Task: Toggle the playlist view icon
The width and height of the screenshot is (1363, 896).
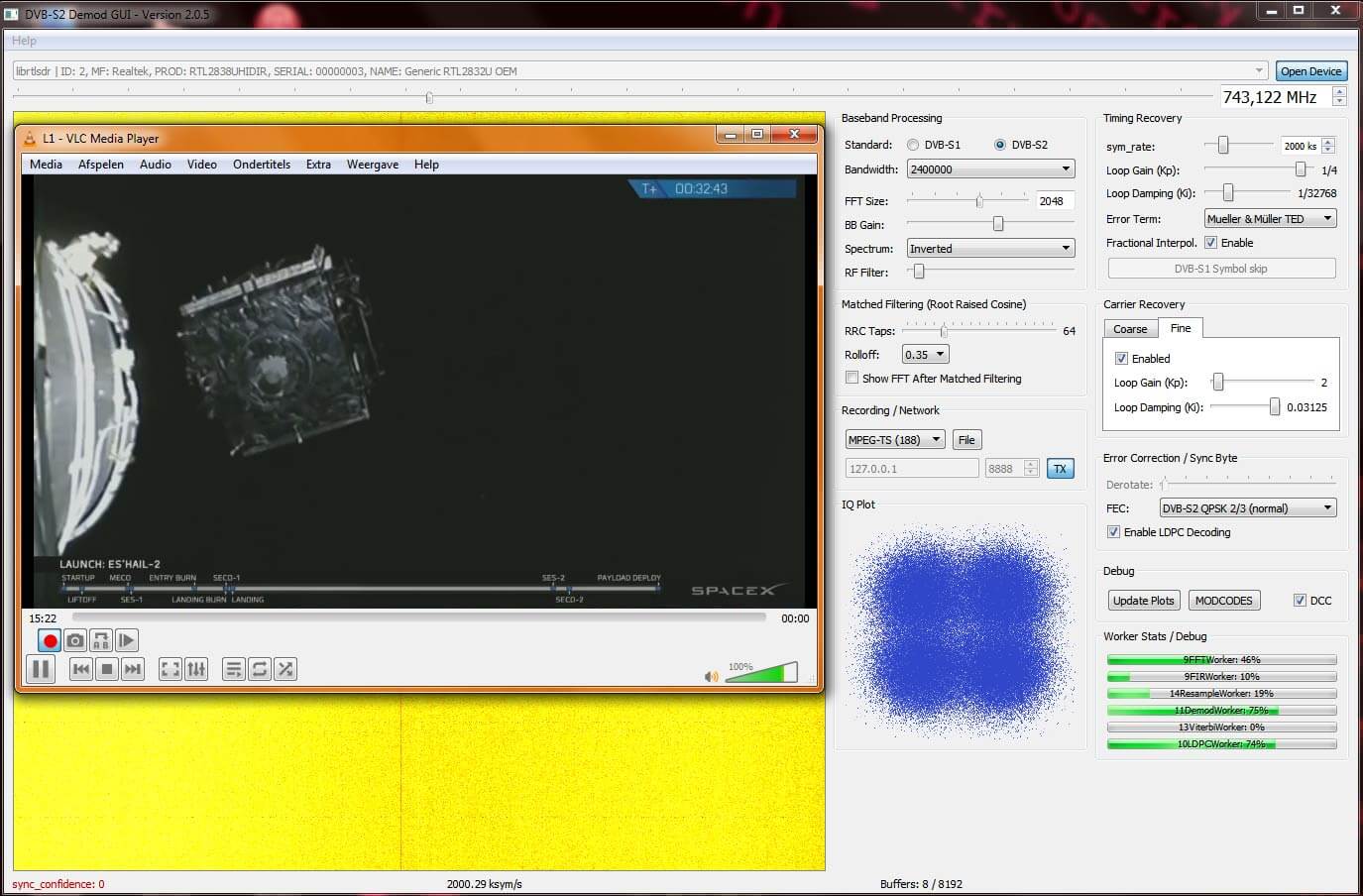Action: (233, 669)
